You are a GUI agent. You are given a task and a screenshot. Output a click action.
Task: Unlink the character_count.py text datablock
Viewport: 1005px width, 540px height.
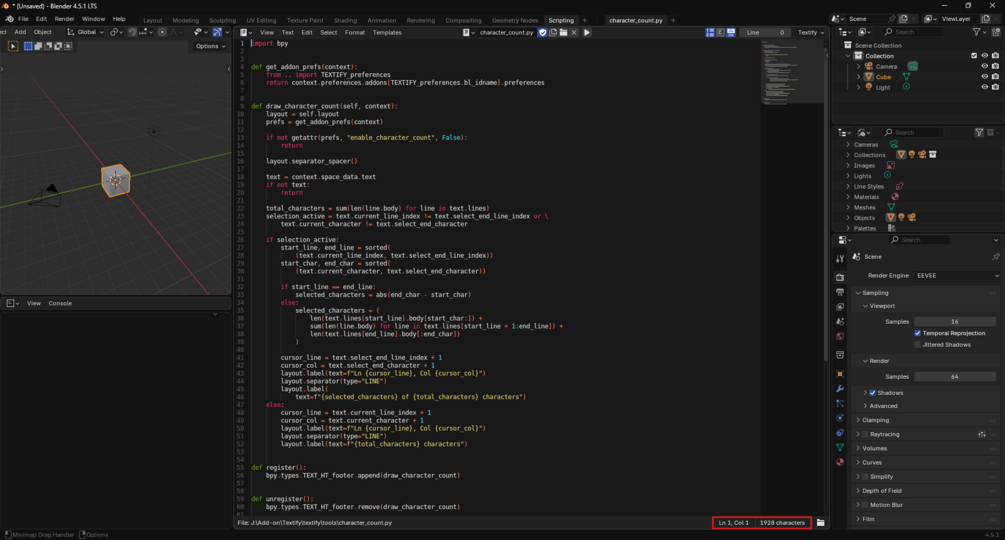pos(574,32)
